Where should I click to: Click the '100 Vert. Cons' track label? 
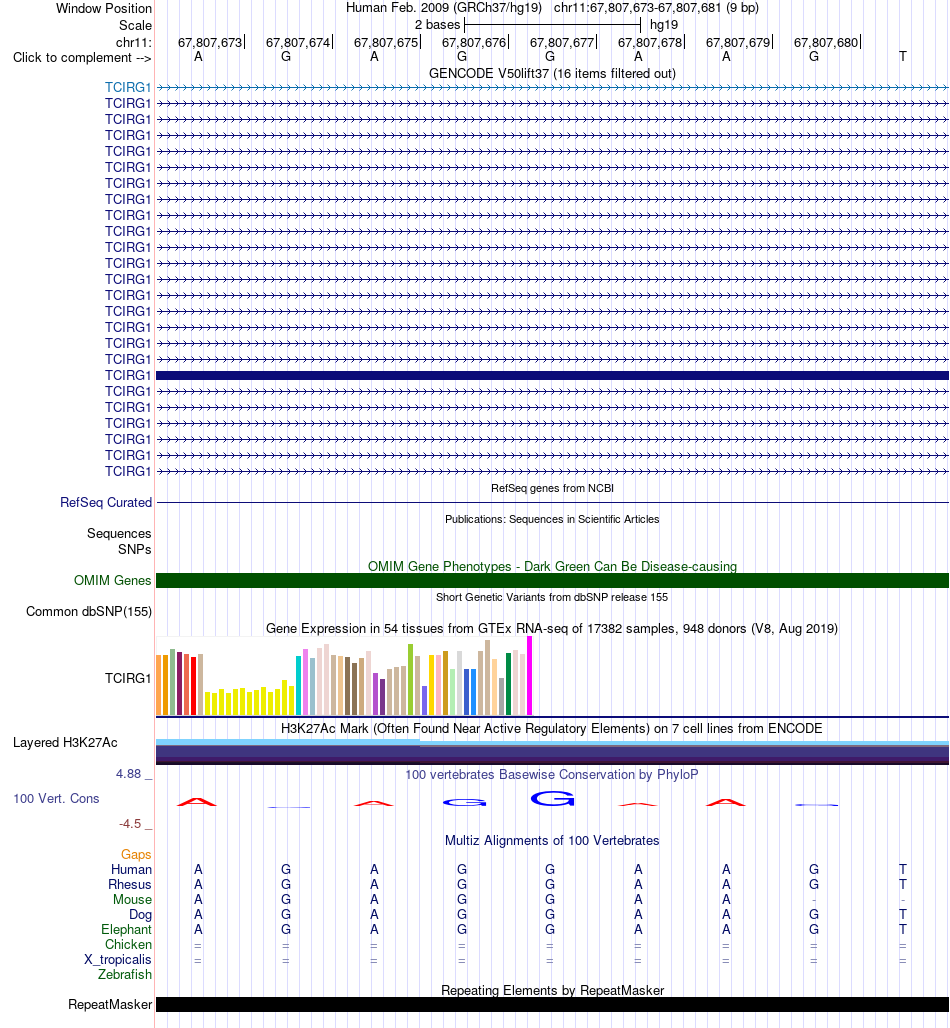tap(56, 799)
